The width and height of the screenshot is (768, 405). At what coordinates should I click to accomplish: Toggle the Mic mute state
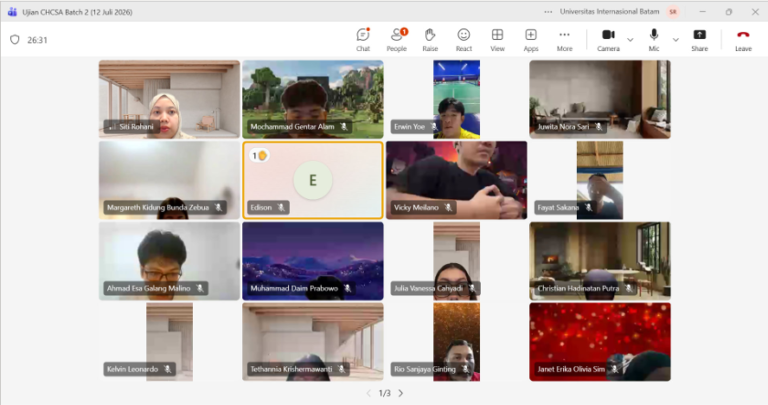coord(654,40)
